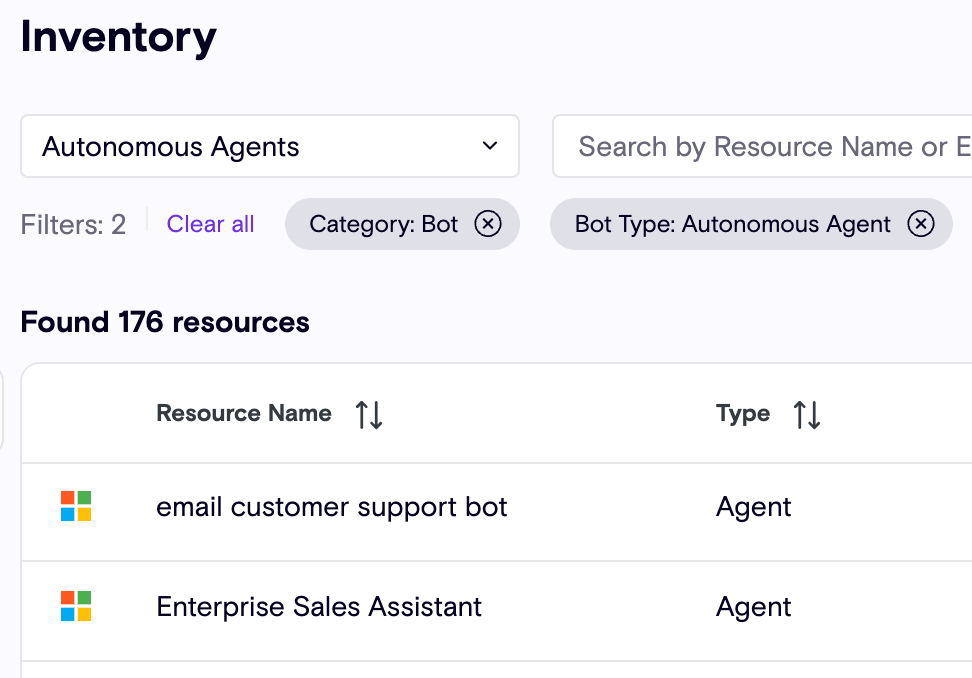This screenshot has width=972, height=678.
Task: Select the Resource Name column header
Action: 243,413
